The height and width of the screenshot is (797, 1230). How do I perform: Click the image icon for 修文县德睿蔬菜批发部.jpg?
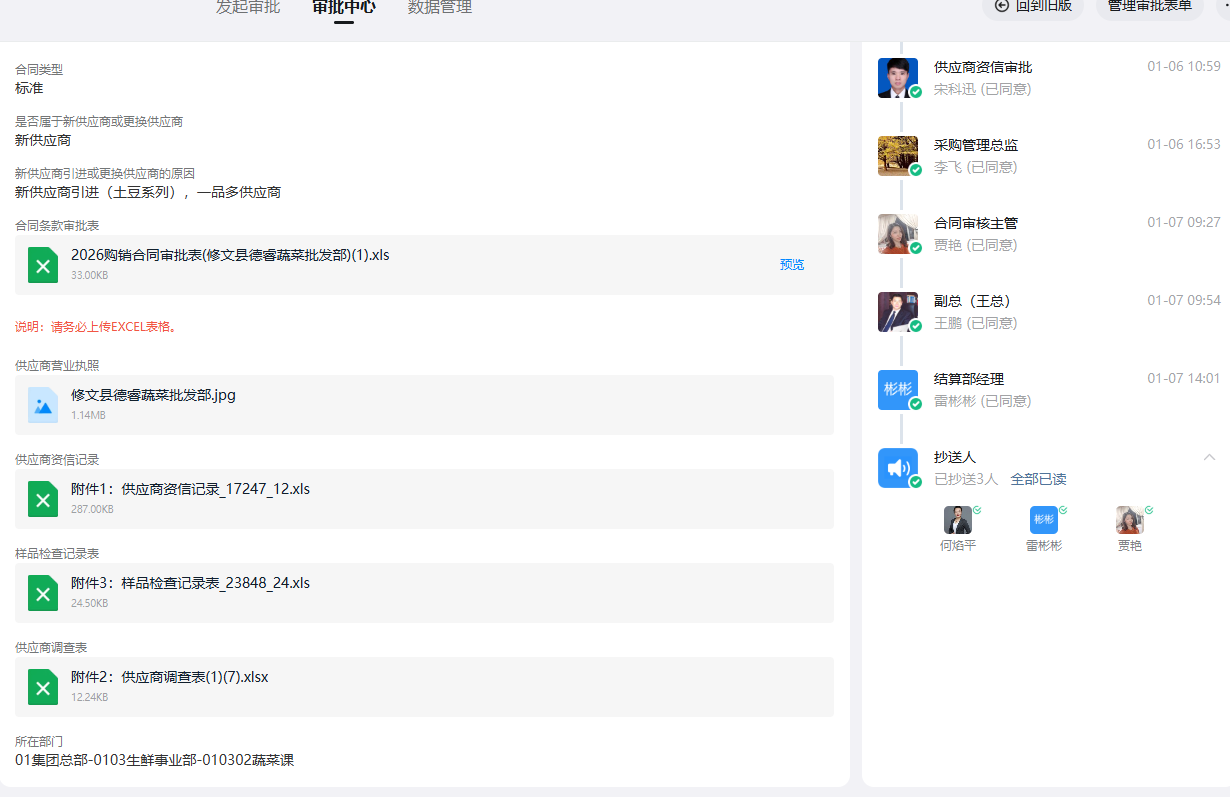point(43,405)
